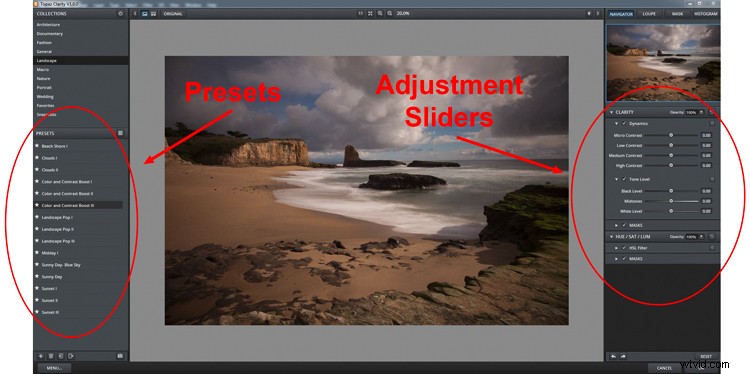
Task: Collapse the left panel with arrow
Action: [x=135, y=14]
